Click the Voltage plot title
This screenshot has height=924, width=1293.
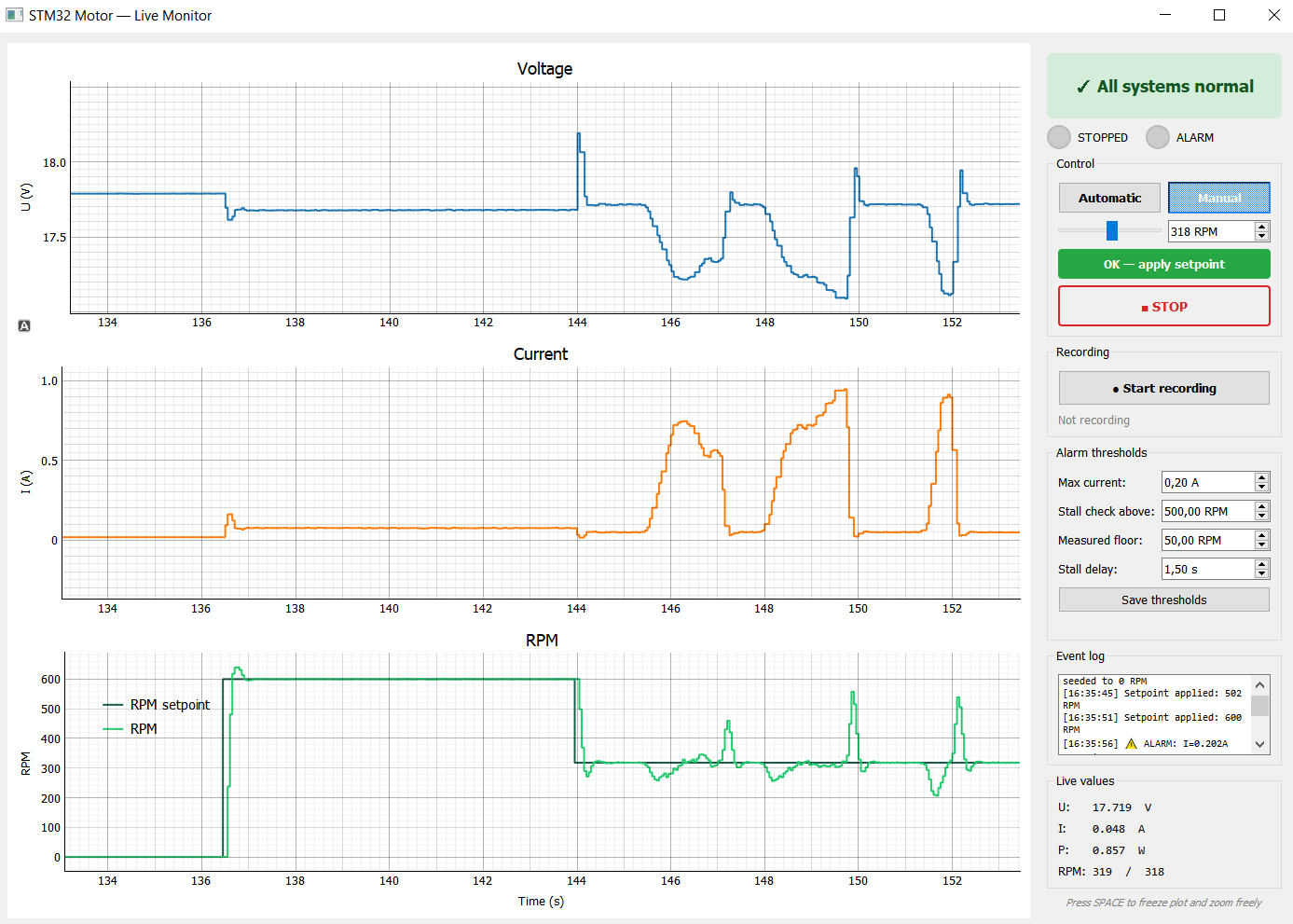coord(544,68)
